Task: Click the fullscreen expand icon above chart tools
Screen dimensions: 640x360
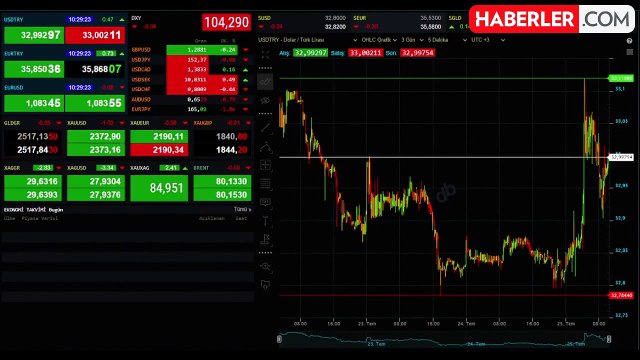Action: (265, 54)
